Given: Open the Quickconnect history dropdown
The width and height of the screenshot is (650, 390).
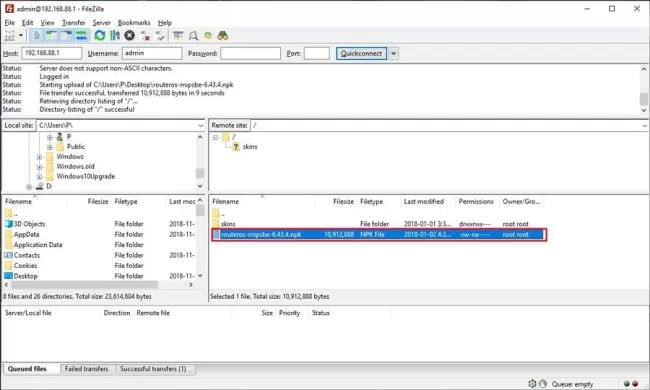Looking at the screenshot, I should [393, 53].
